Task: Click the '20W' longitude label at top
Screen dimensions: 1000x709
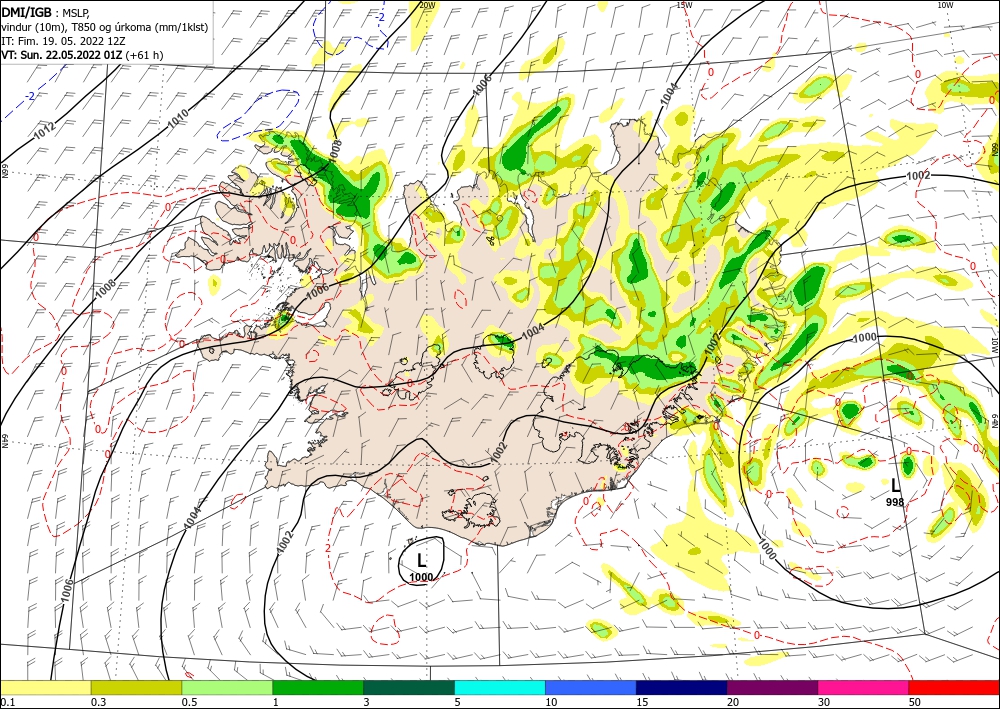Action: click(x=427, y=5)
